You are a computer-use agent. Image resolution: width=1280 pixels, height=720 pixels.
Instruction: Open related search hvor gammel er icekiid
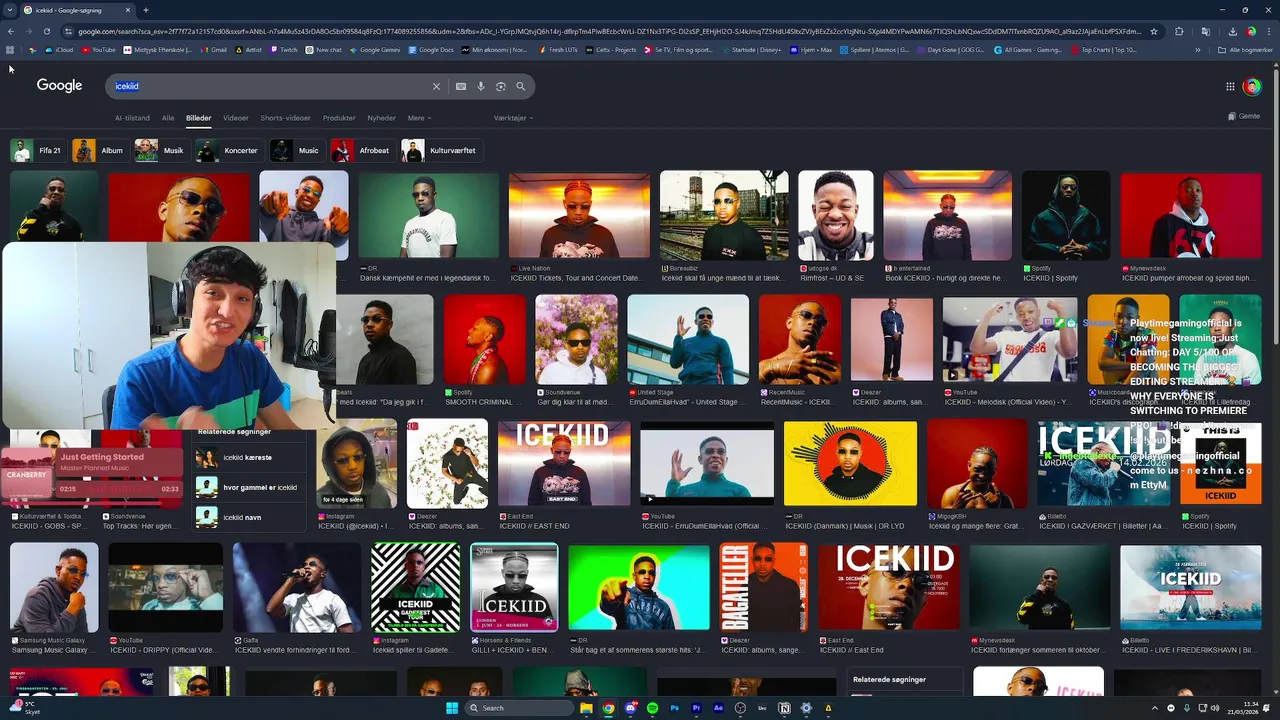pos(248,487)
